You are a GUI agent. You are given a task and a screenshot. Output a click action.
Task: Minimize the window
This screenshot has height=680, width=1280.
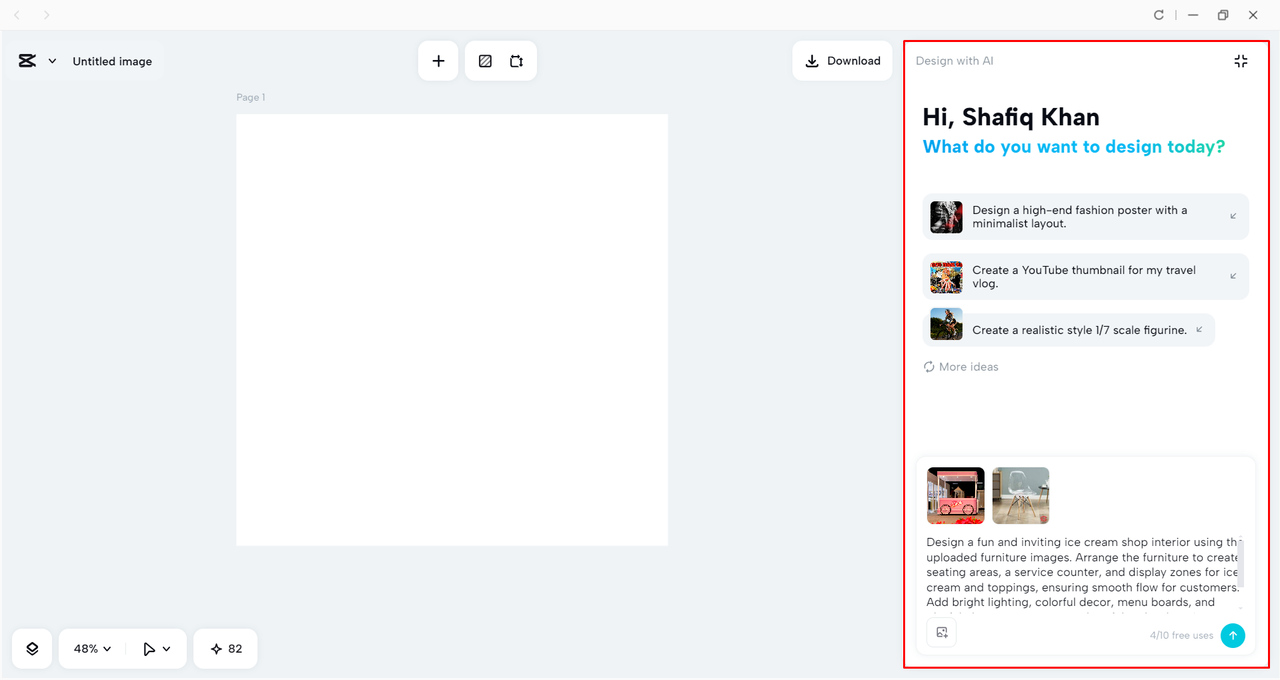1193,15
